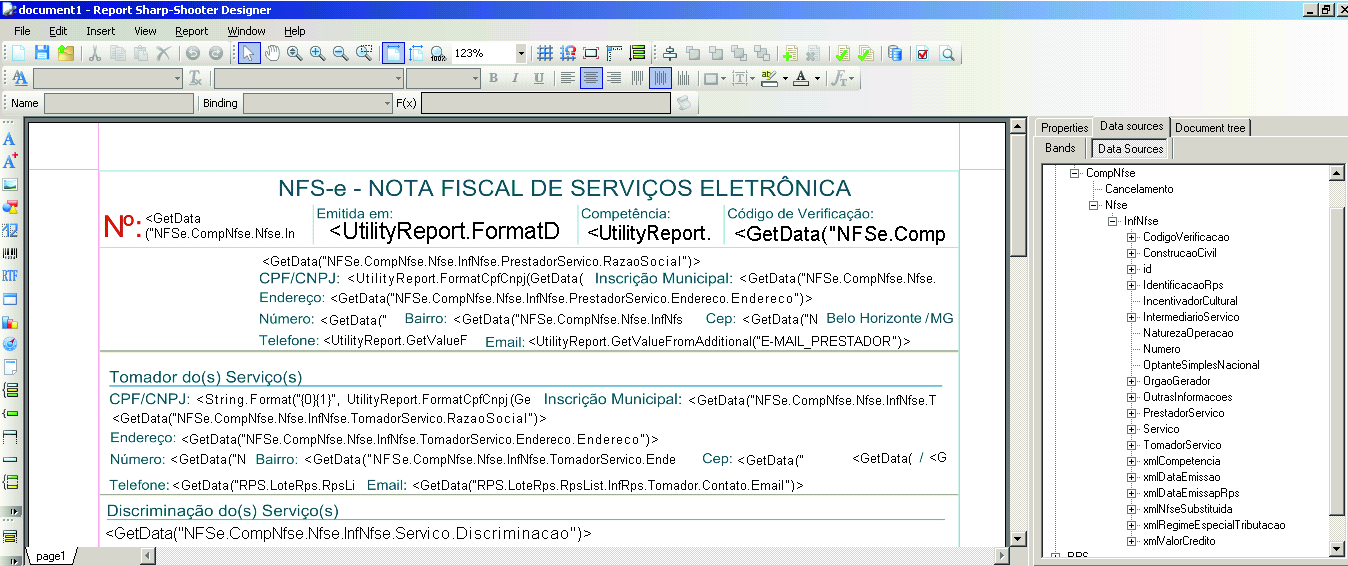The image size is (1348, 566).
Task: Toggle the vertical-lines alignment button after right-align
Action: tap(637, 78)
